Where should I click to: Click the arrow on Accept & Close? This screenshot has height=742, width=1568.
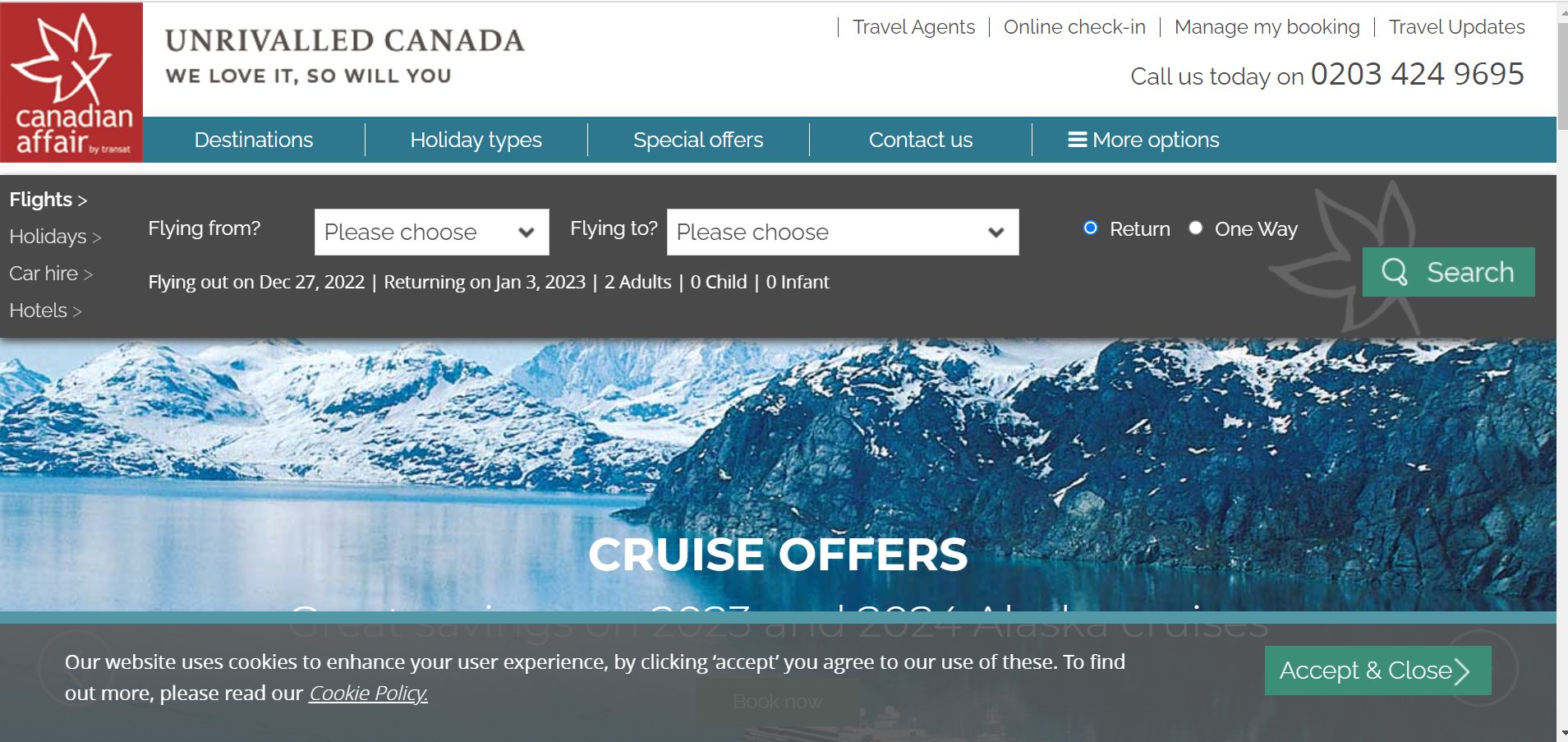[1462, 671]
